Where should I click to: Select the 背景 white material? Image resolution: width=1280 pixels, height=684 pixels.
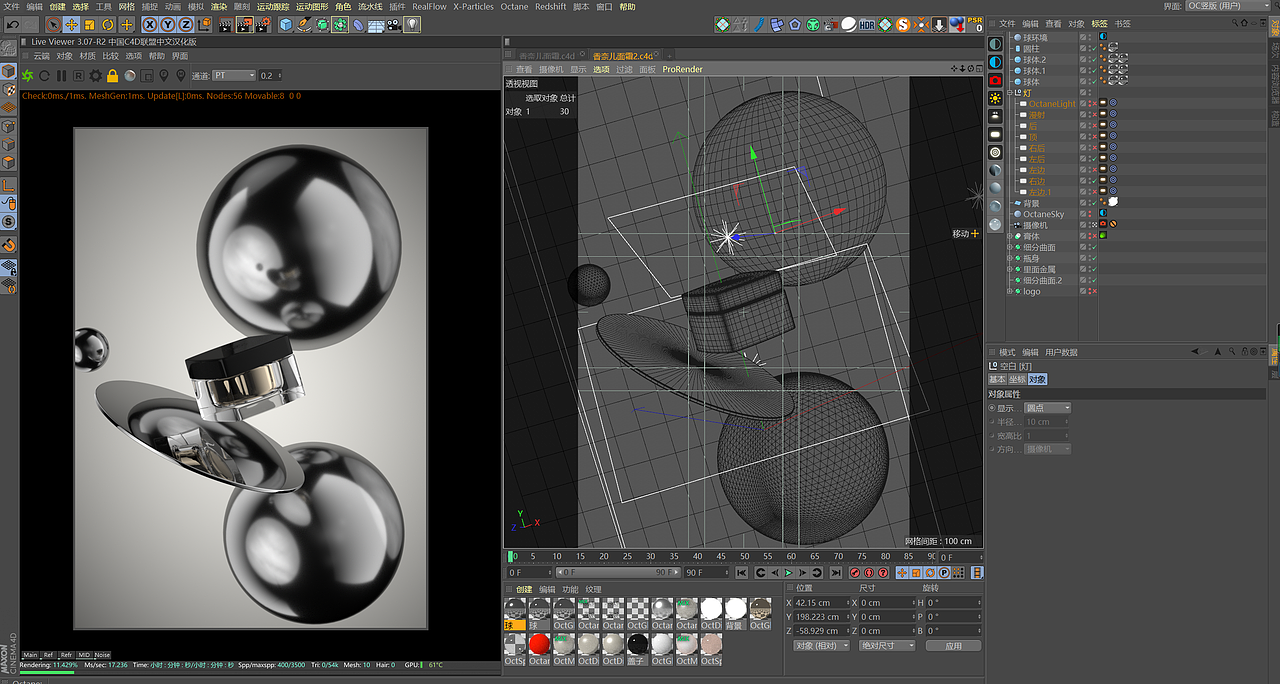click(x=735, y=609)
